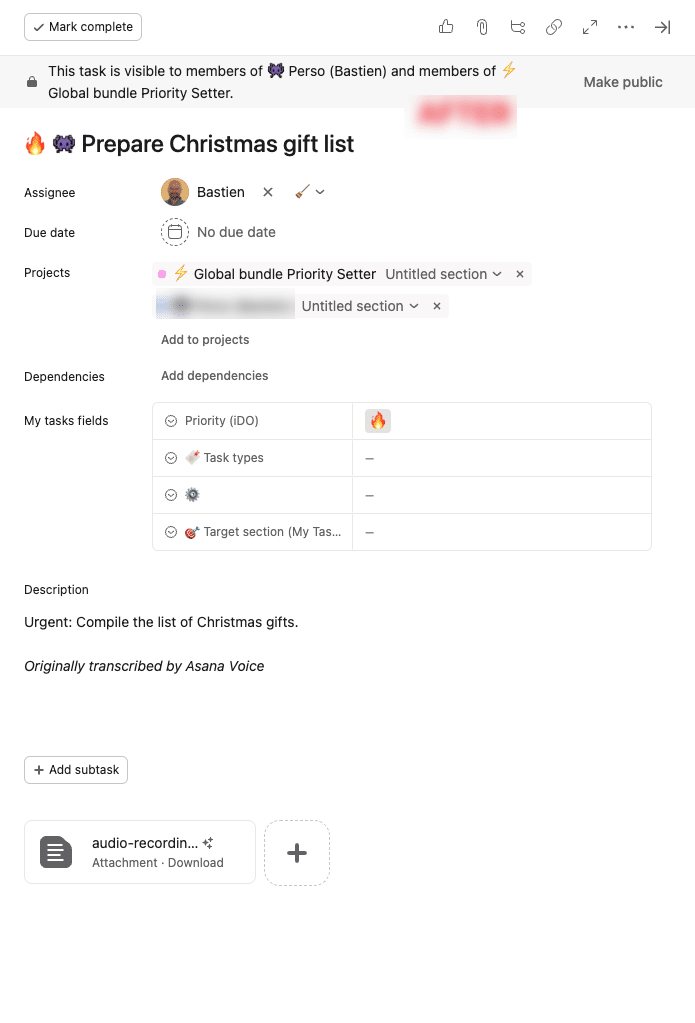Click the paperclip attachment icon
The height and width of the screenshot is (1023, 695).
point(482,27)
